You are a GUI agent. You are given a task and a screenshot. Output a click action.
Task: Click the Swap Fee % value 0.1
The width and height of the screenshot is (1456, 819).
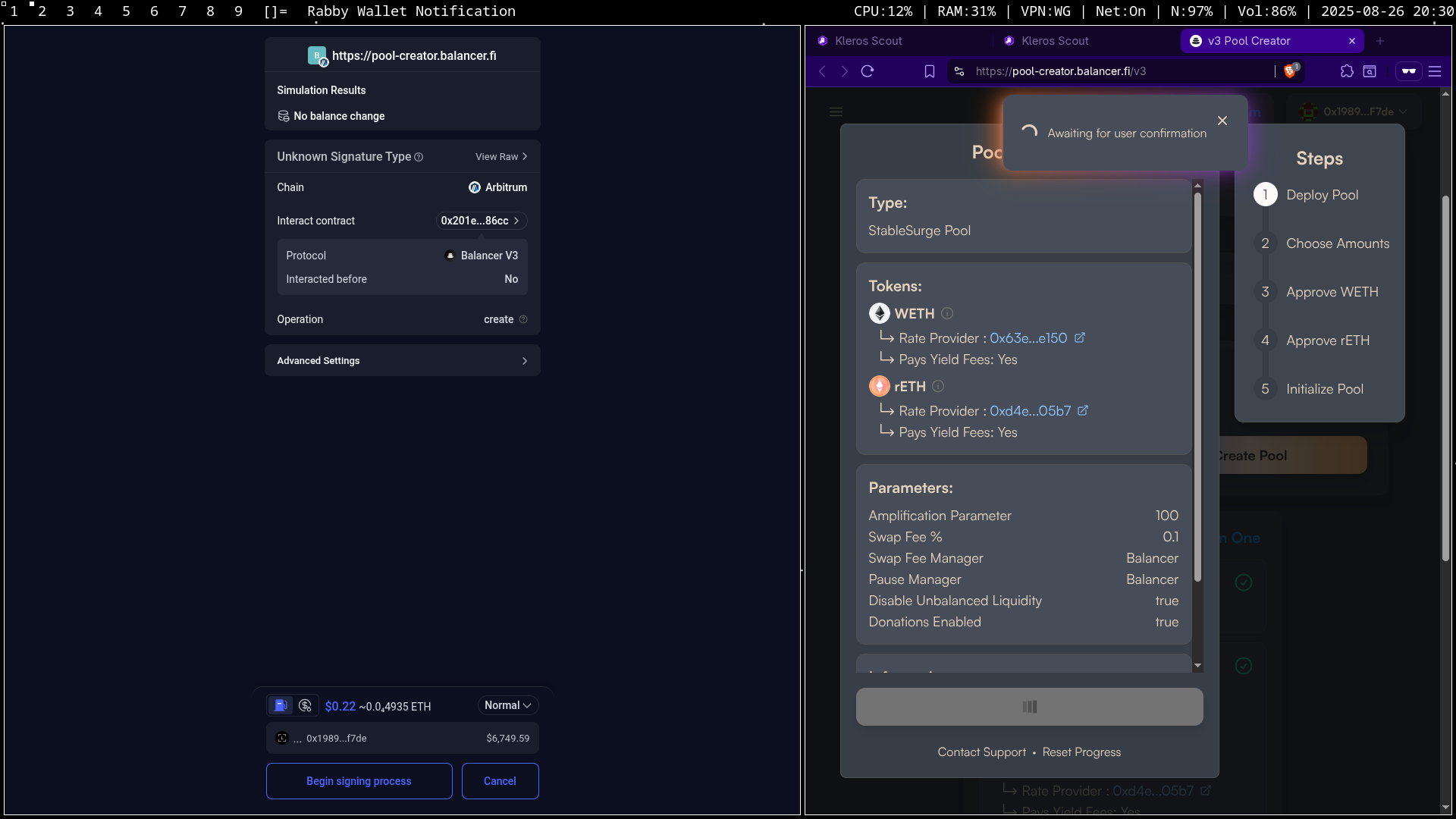pyautogui.click(x=1170, y=537)
